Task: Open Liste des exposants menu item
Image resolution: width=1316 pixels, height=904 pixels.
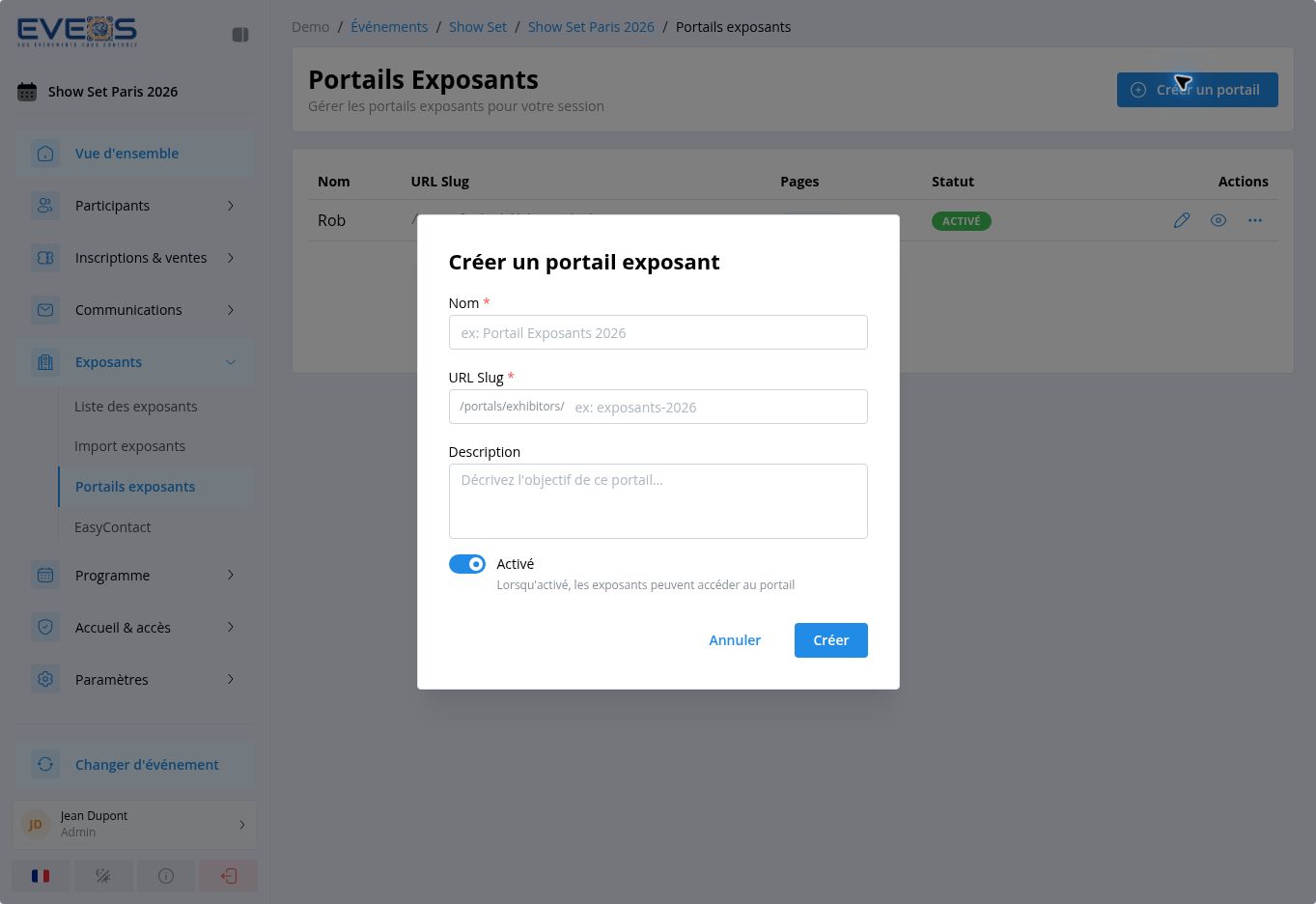Action: [136, 407]
